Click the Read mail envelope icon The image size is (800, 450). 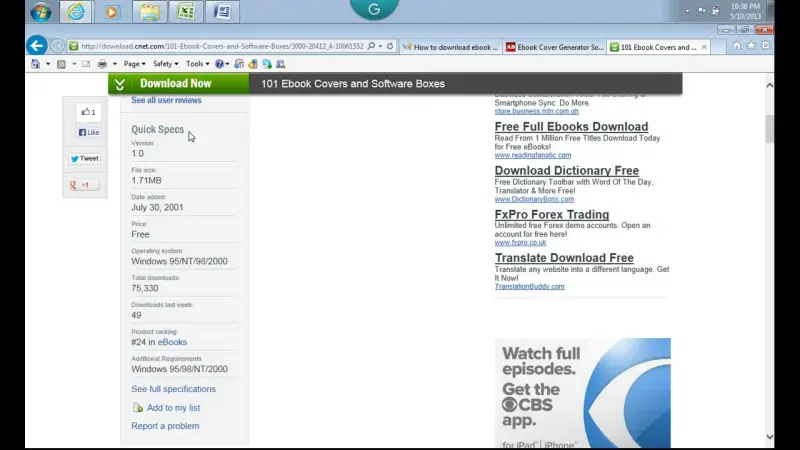86,64
